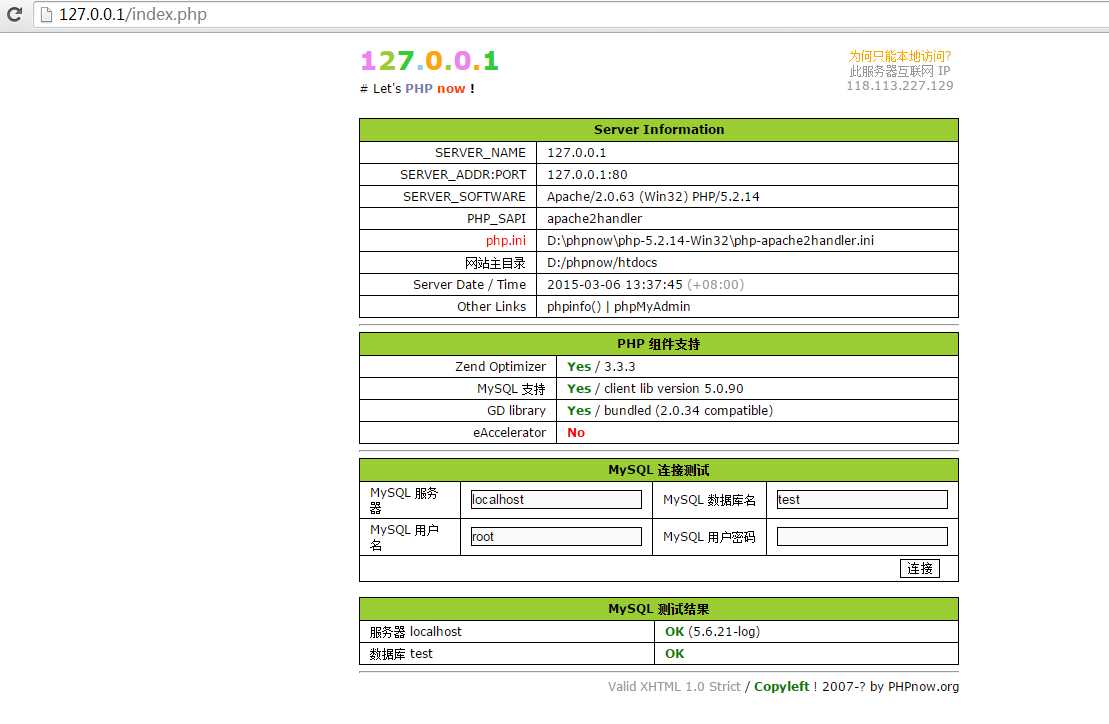Click the '数据库 test' result label

coord(400,653)
